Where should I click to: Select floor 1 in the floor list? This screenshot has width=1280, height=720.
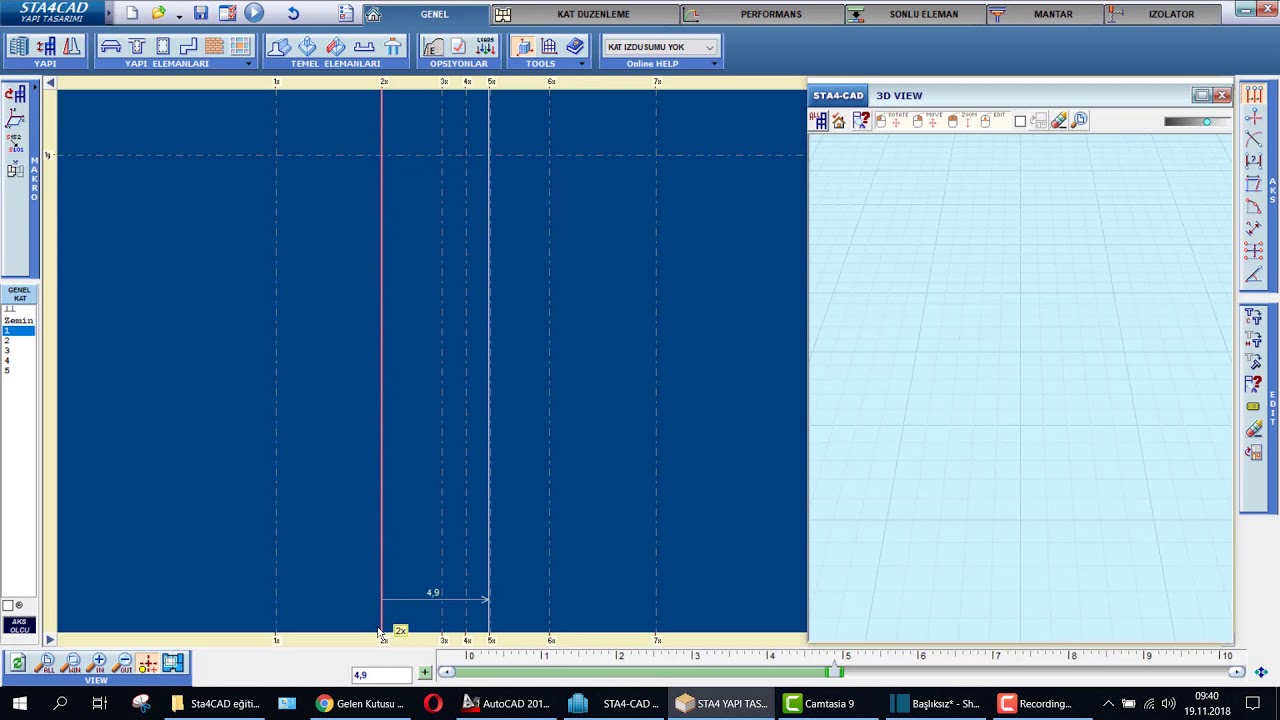[x=18, y=331]
